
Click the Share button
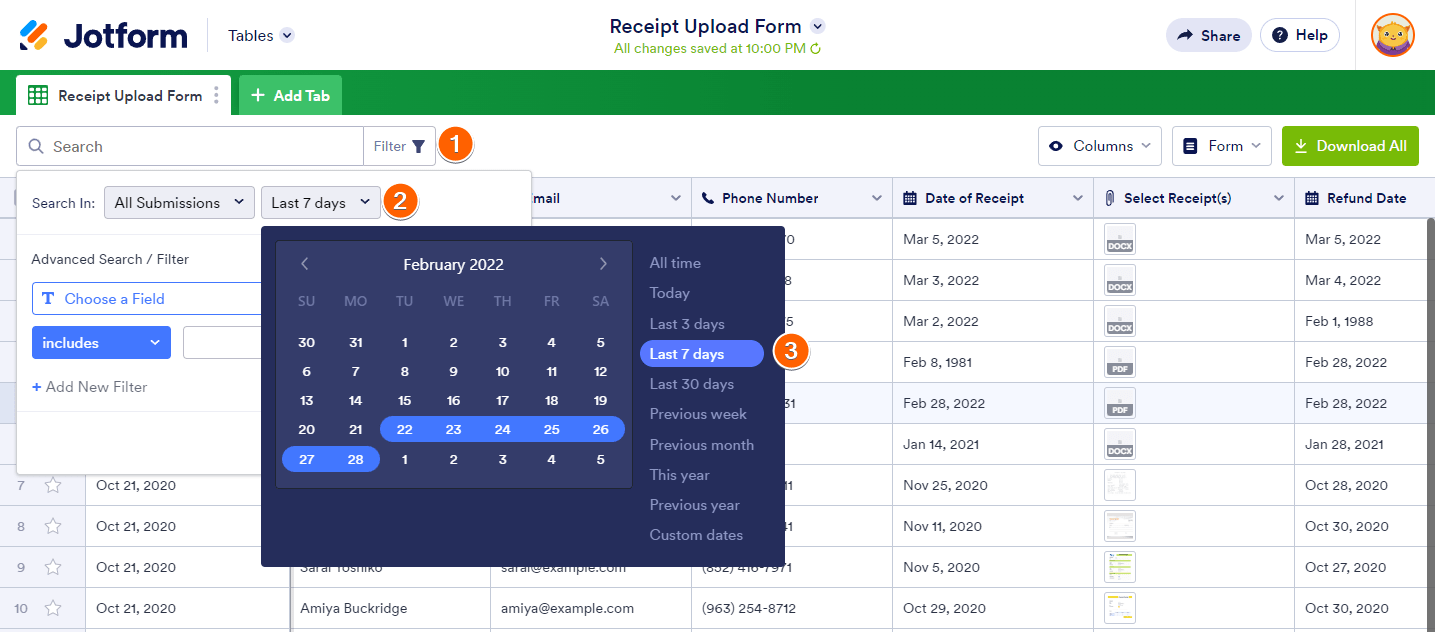(x=1208, y=35)
